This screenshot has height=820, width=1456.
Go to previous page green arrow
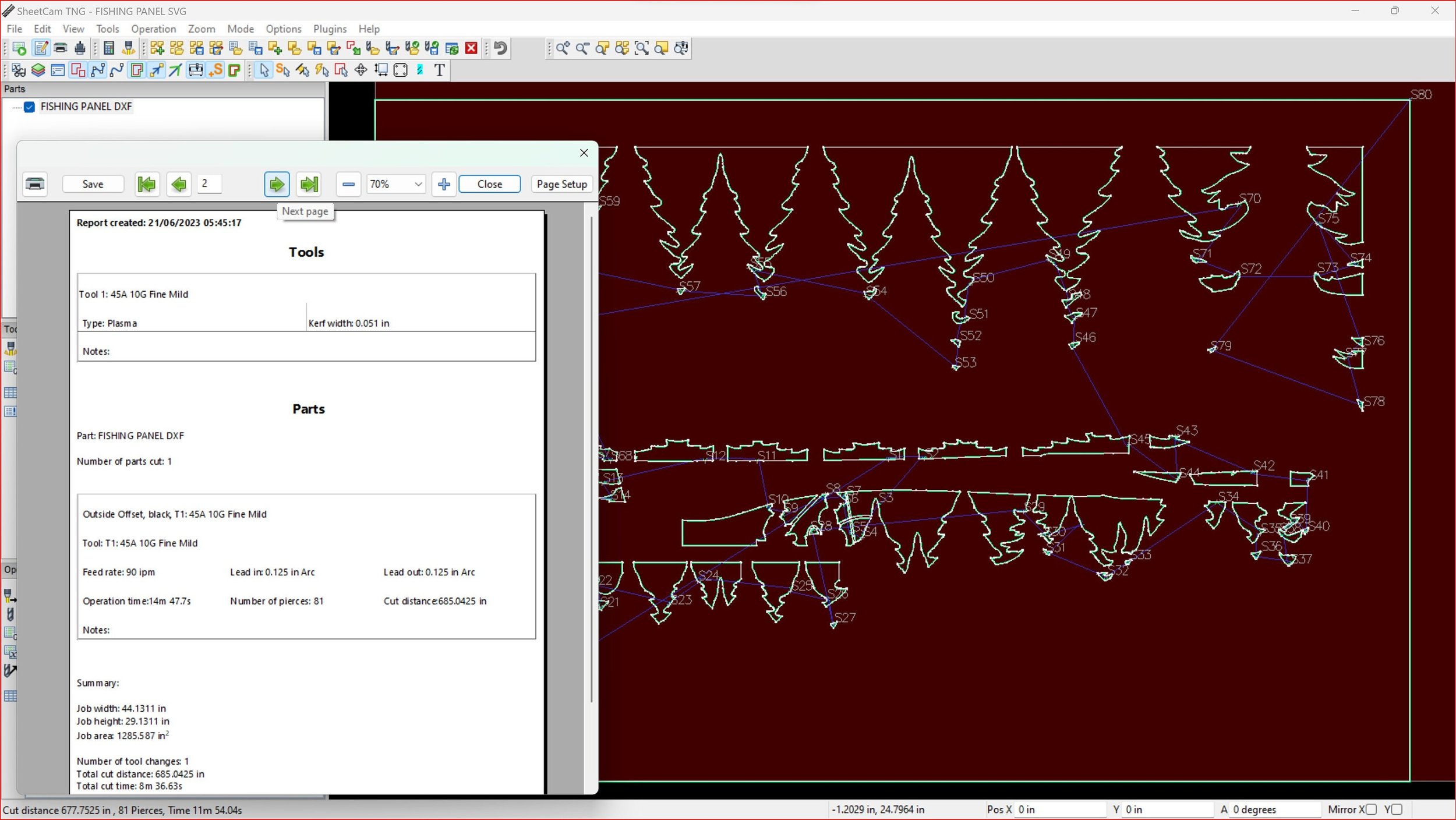[179, 184]
